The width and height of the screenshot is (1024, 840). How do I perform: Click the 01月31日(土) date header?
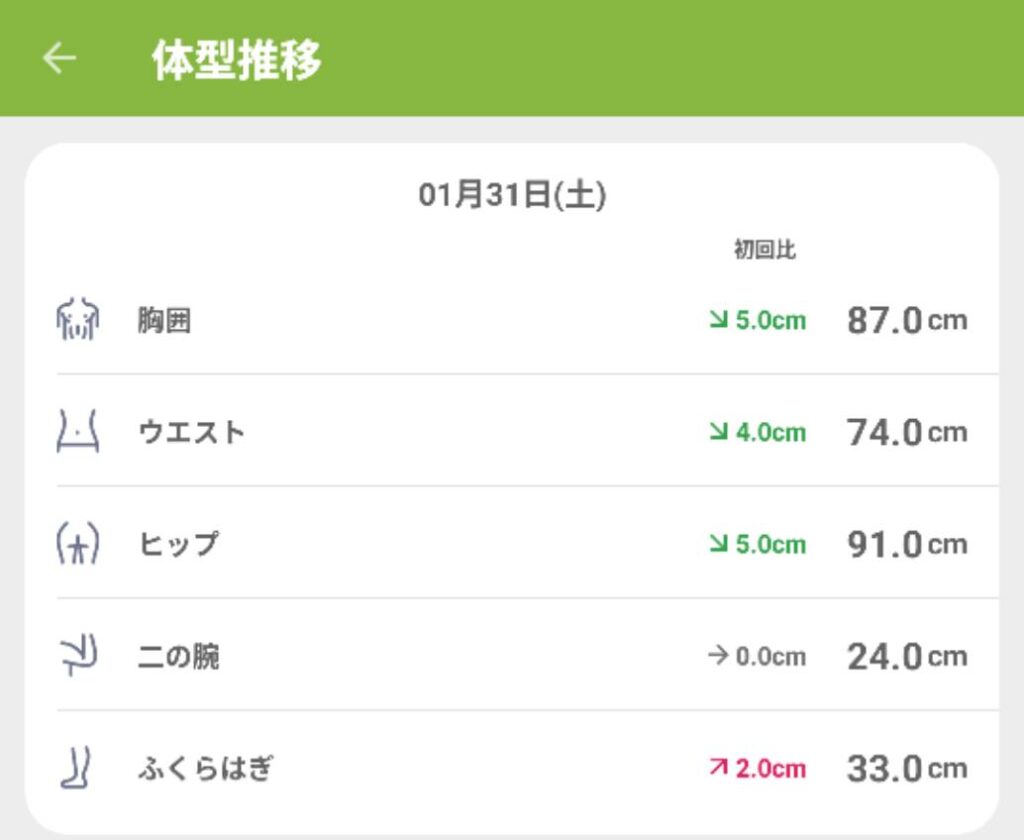[512, 195]
